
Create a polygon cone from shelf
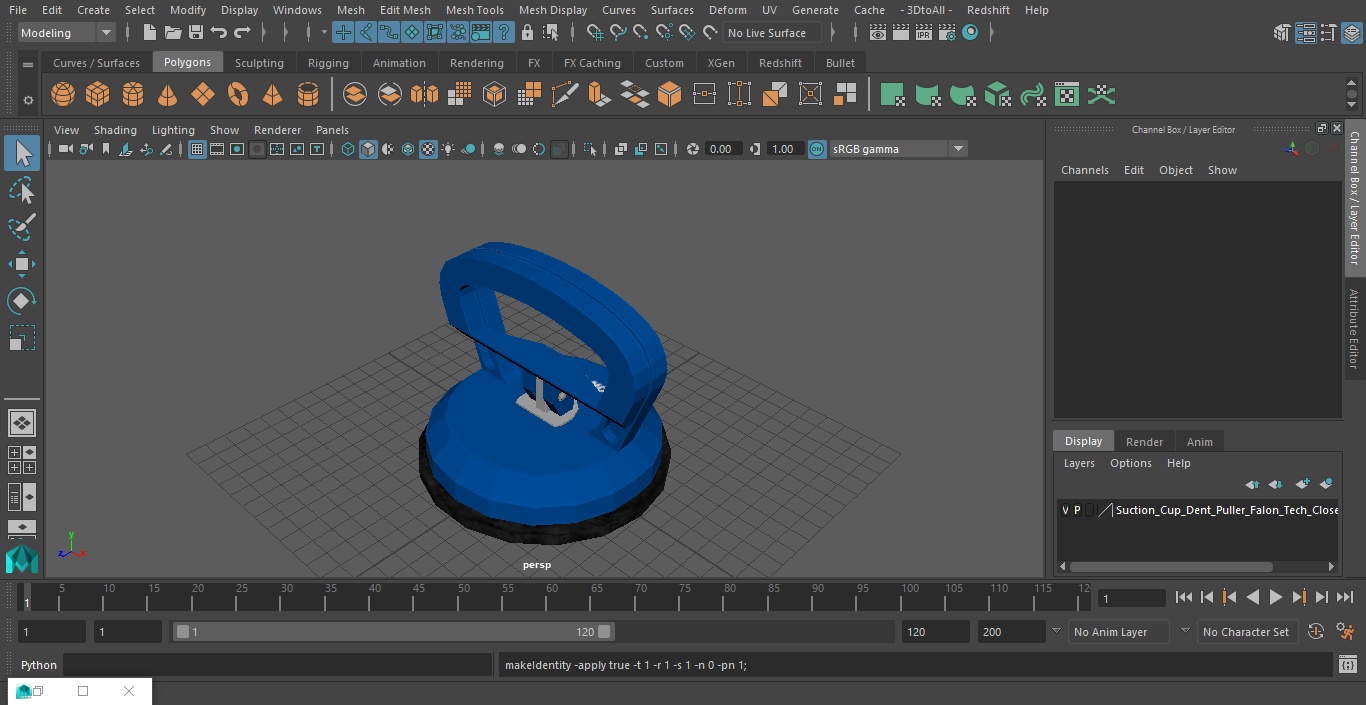click(x=168, y=95)
